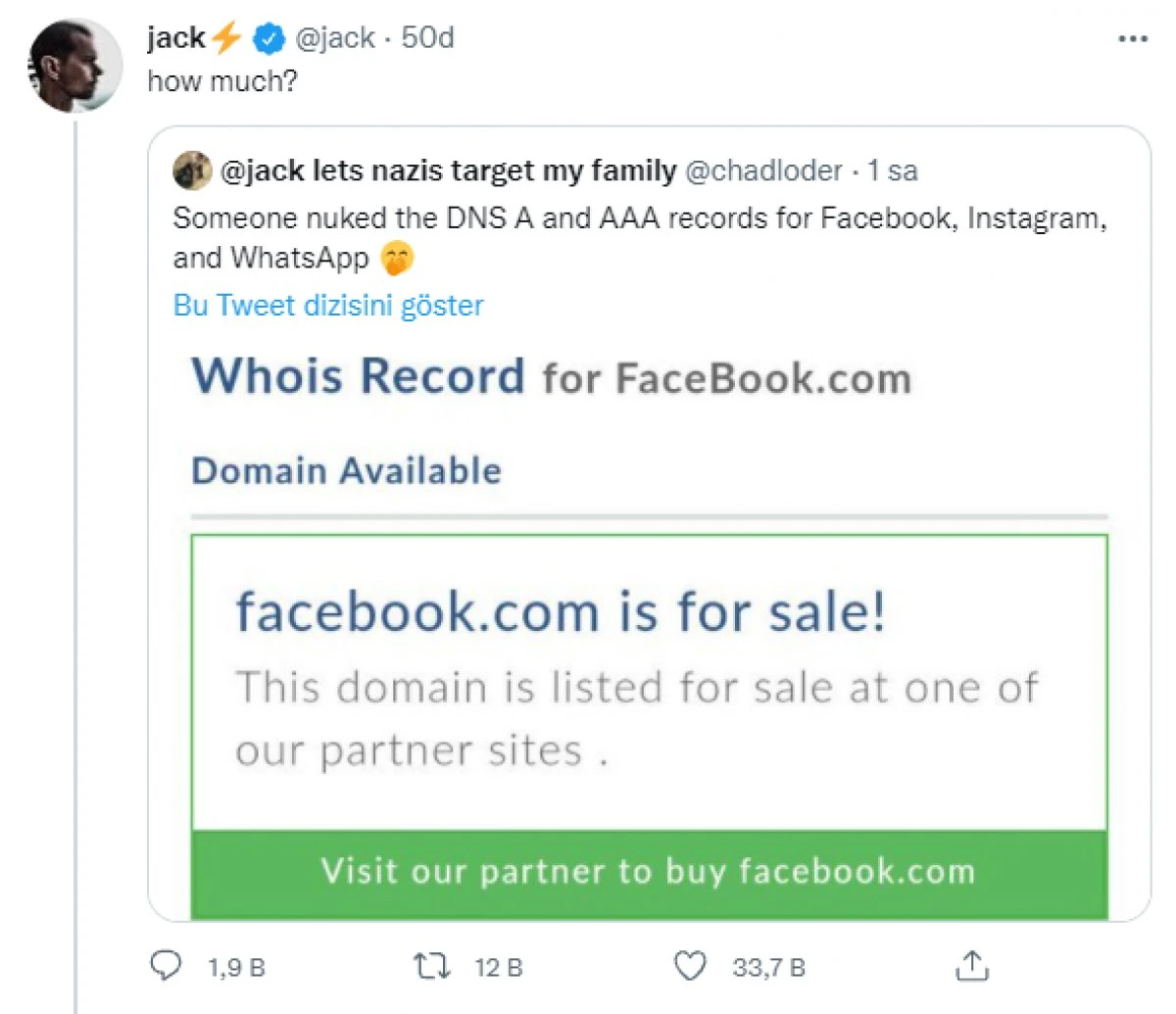Screen dimensions: 1176x1014
Task: Open @jack's profile from the handle
Action: coord(334,37)
